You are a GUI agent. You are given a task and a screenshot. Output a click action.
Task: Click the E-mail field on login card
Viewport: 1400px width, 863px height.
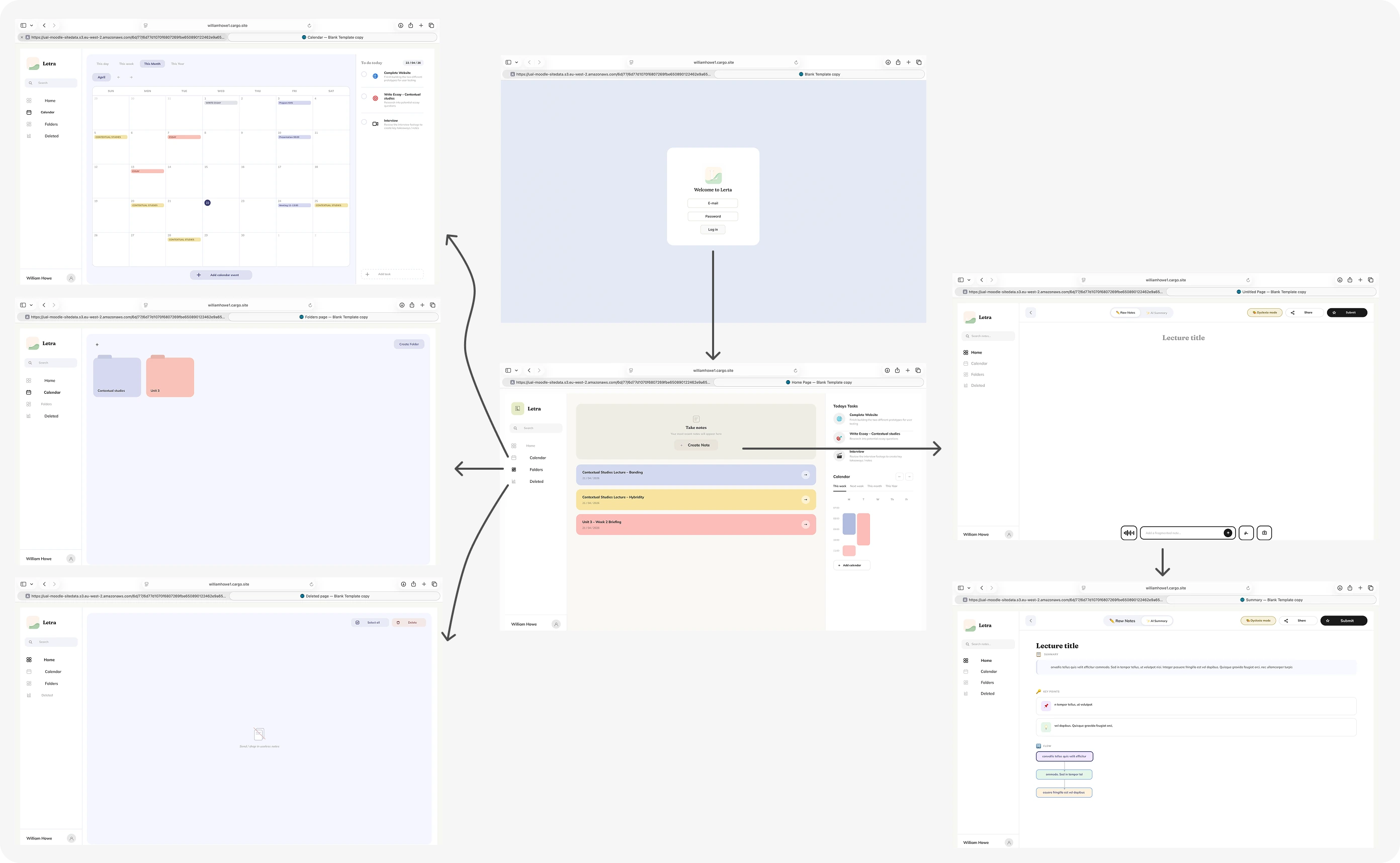pos(713,203)
